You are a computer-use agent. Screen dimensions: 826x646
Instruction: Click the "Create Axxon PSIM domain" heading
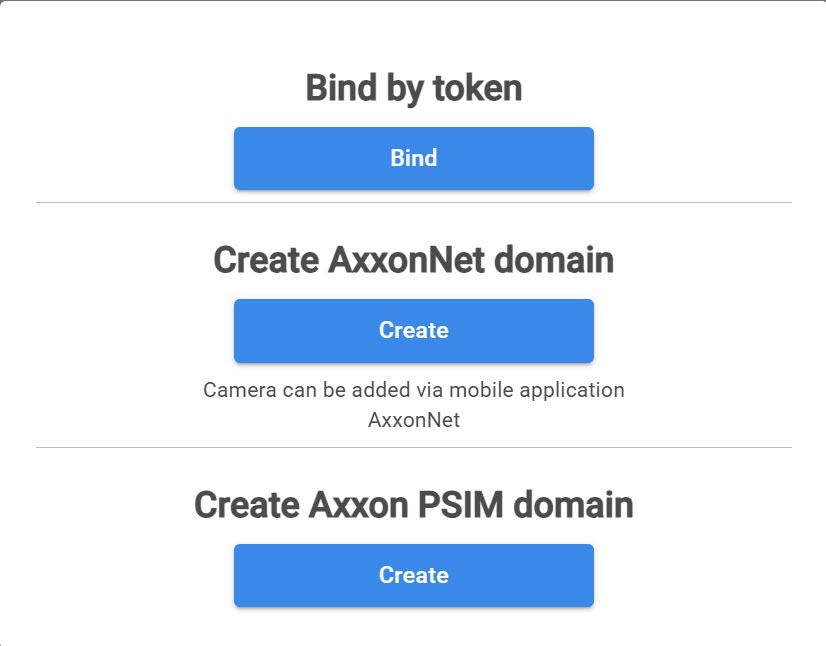pos(413,505)
